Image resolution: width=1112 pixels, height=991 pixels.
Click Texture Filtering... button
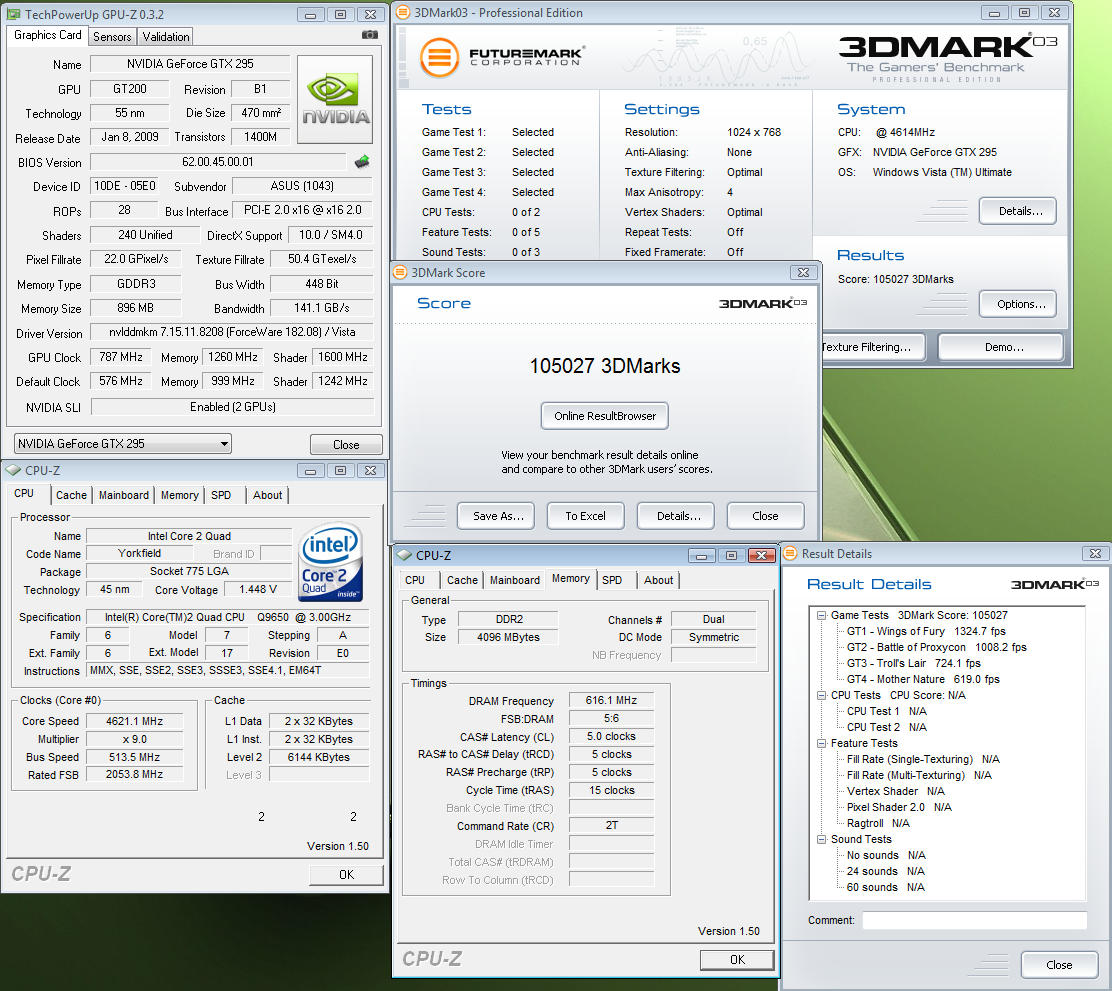pos(873,348)
